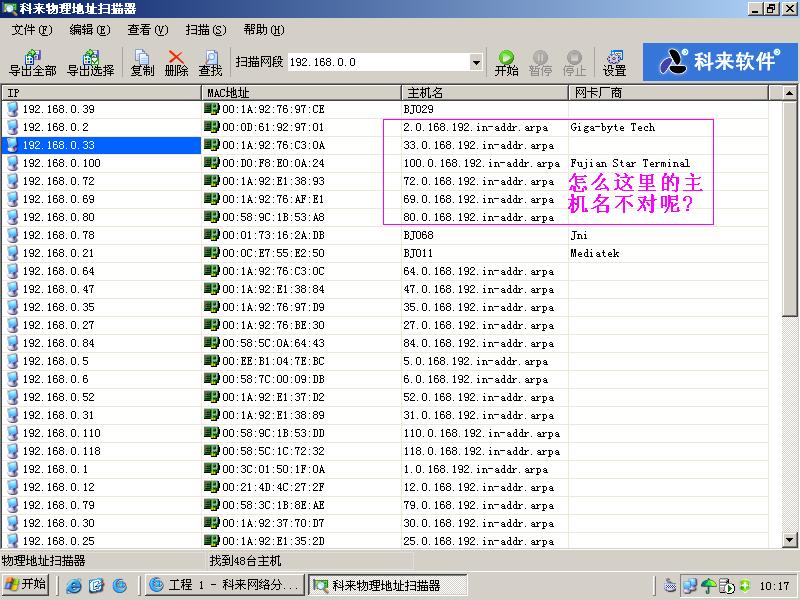Open the 文件 menu
The height and width of the screenshot is (600, 800).
31,30
